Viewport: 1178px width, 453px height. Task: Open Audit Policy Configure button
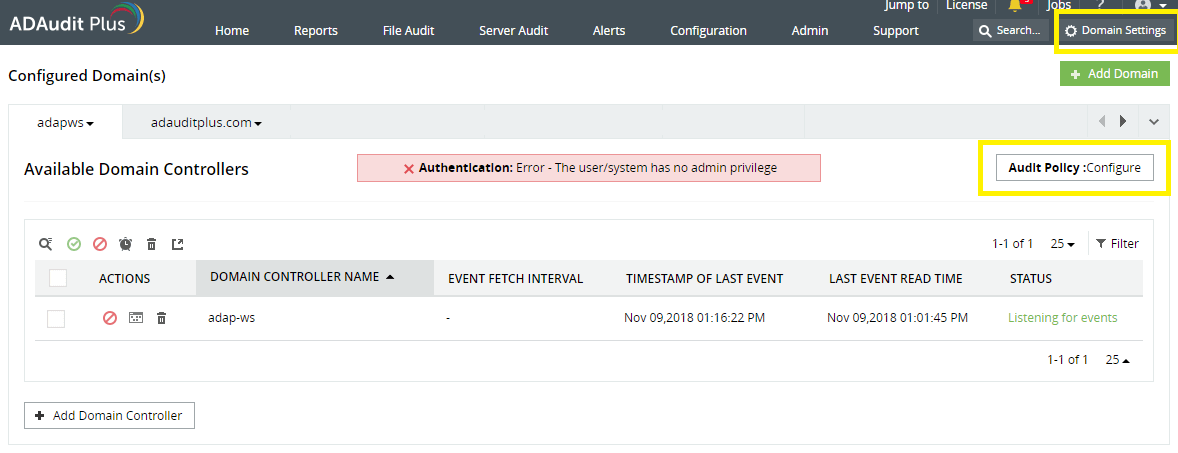(1068, 168)
